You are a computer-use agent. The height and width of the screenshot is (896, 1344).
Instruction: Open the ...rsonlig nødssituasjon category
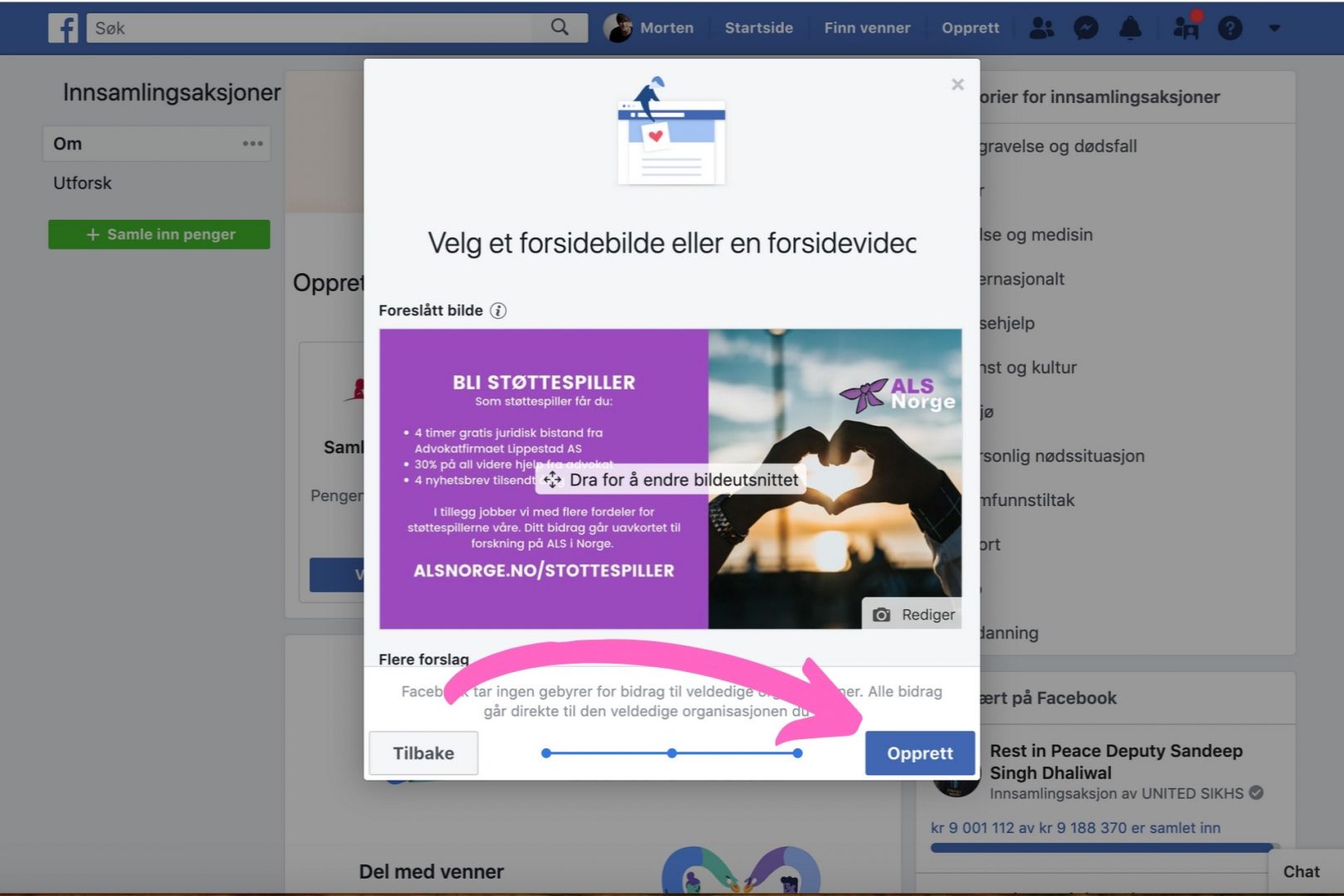(x=1062, y=455)
